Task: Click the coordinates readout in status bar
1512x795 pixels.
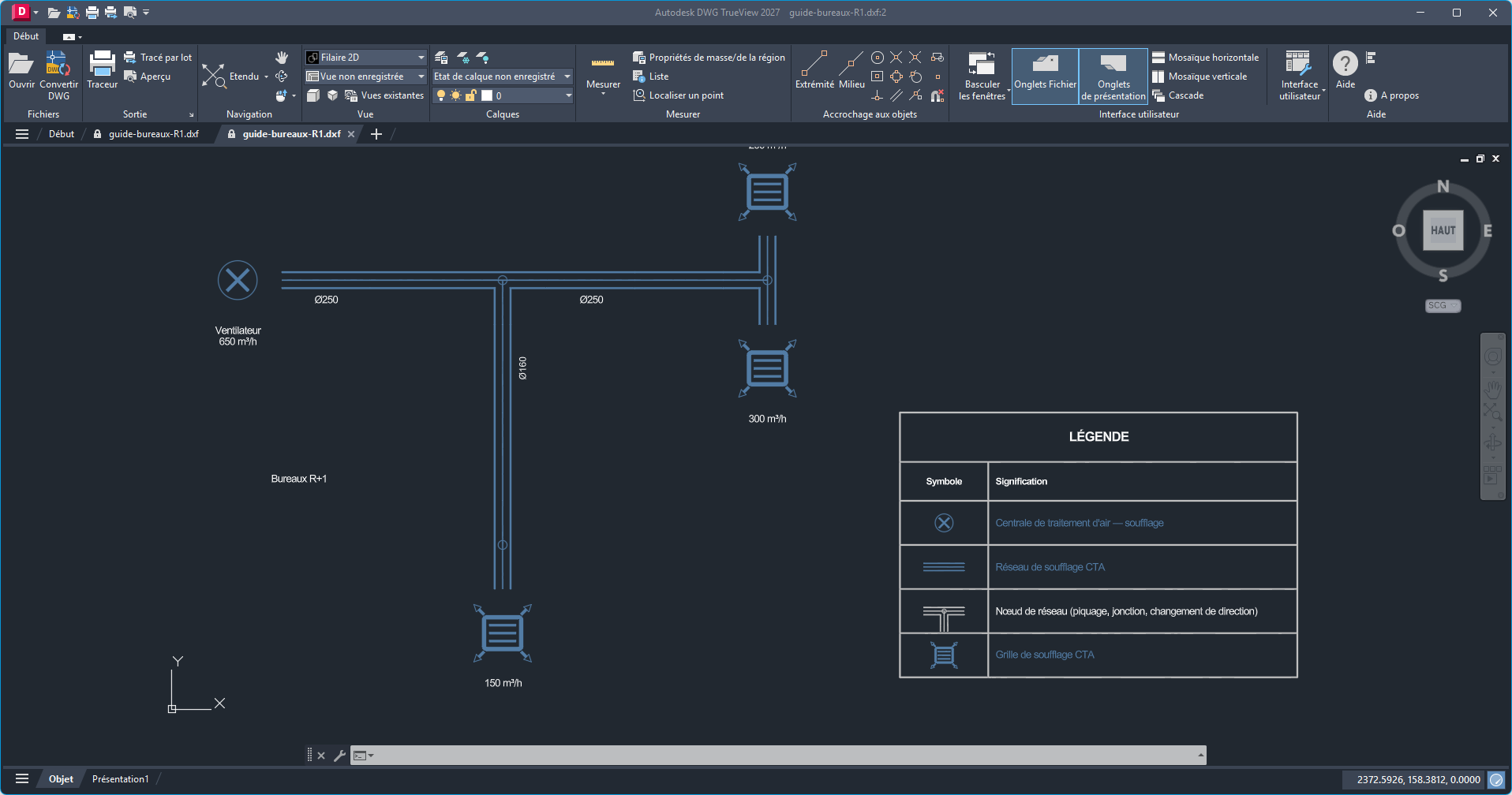Action: [x=1418, y=780]
